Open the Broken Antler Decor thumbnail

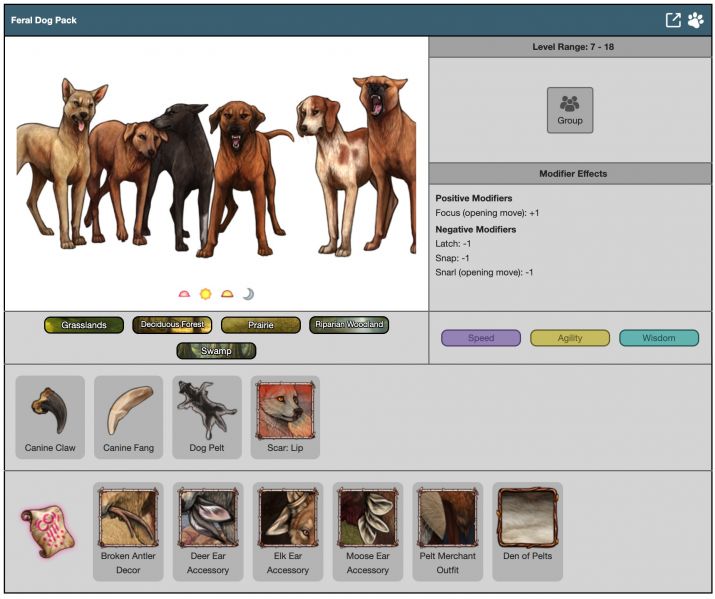(128, 531)
